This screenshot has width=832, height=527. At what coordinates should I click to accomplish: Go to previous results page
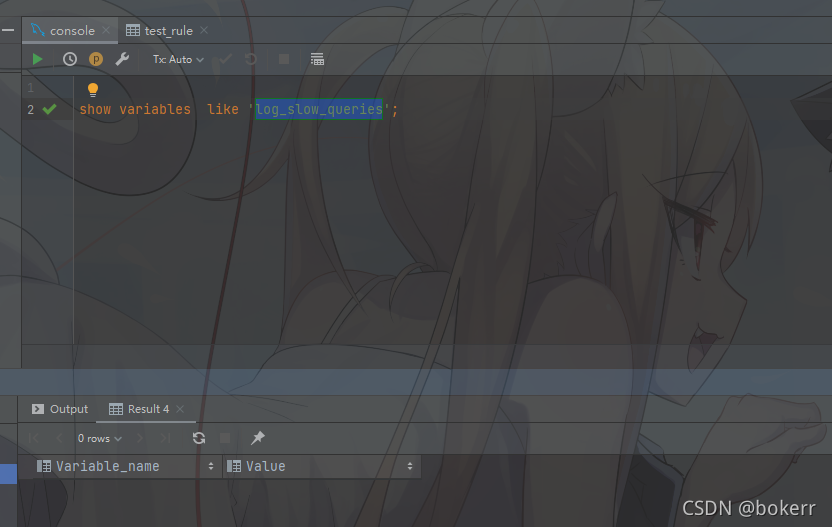(x=59, y=438)
